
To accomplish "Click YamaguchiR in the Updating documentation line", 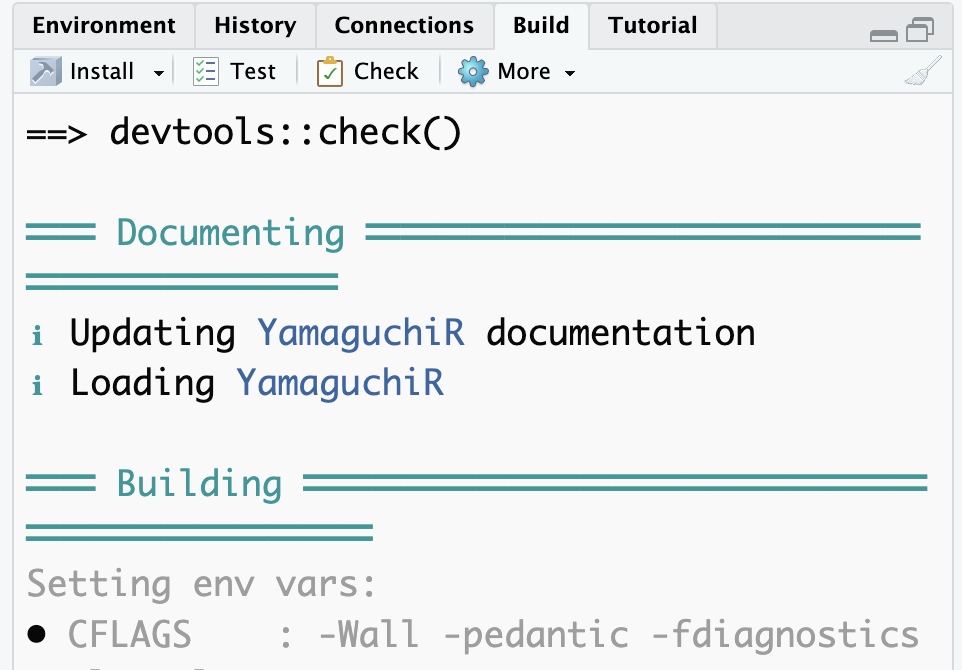I will coord(361,333).
